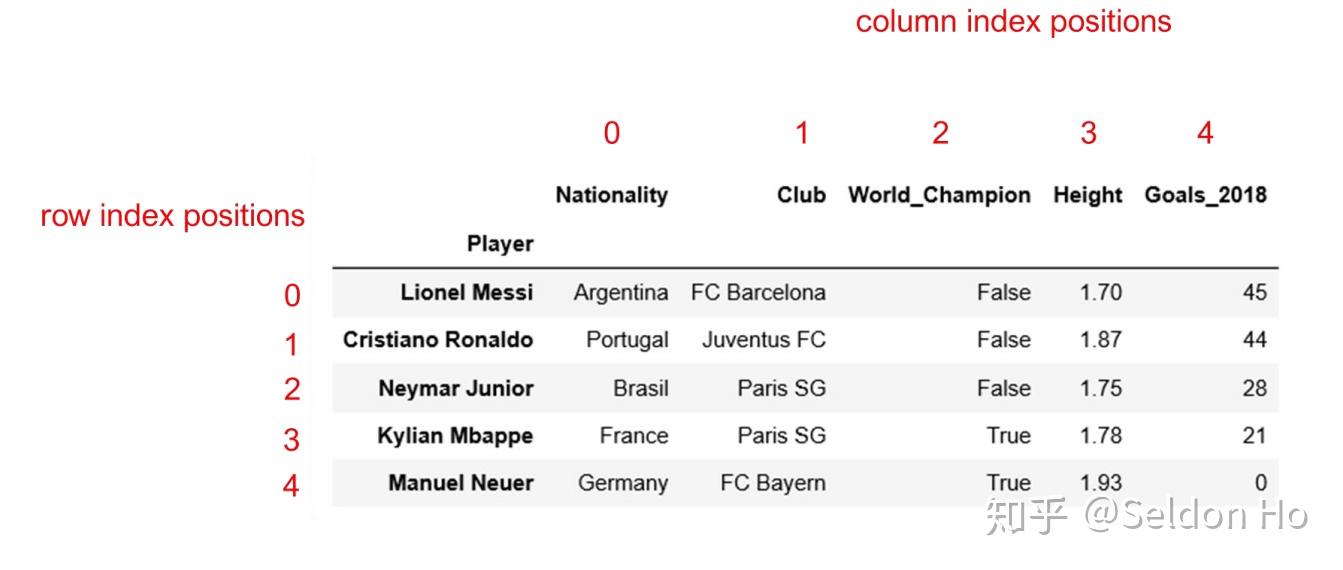Click Messi's goals value 45

click(x=1254, y=292)
